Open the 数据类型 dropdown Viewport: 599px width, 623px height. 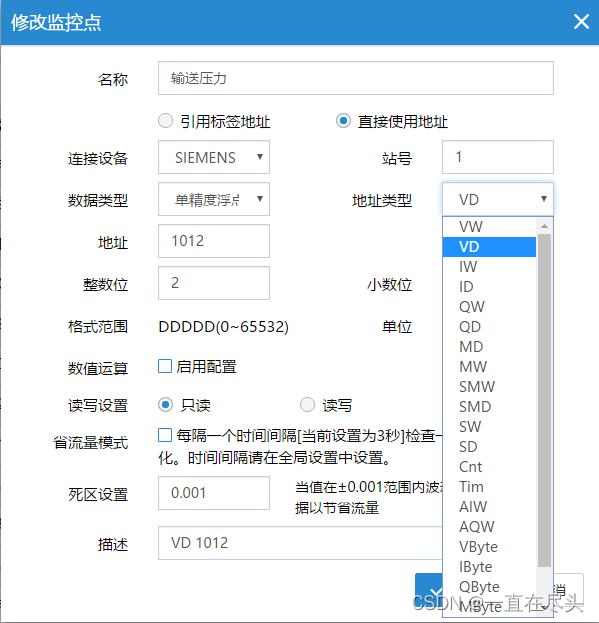[x=214, y=199]
